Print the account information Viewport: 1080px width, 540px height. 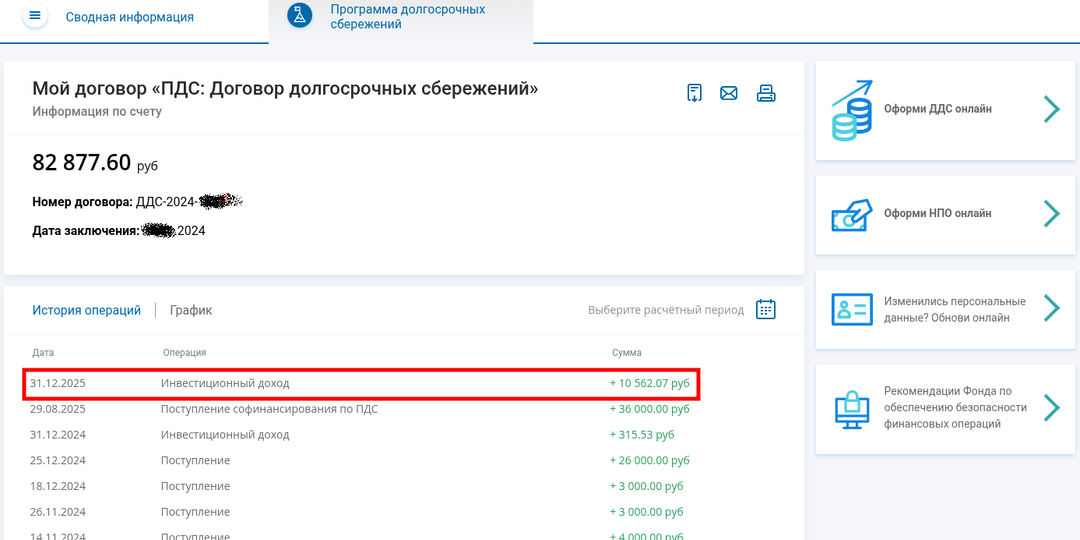[766, 93]
